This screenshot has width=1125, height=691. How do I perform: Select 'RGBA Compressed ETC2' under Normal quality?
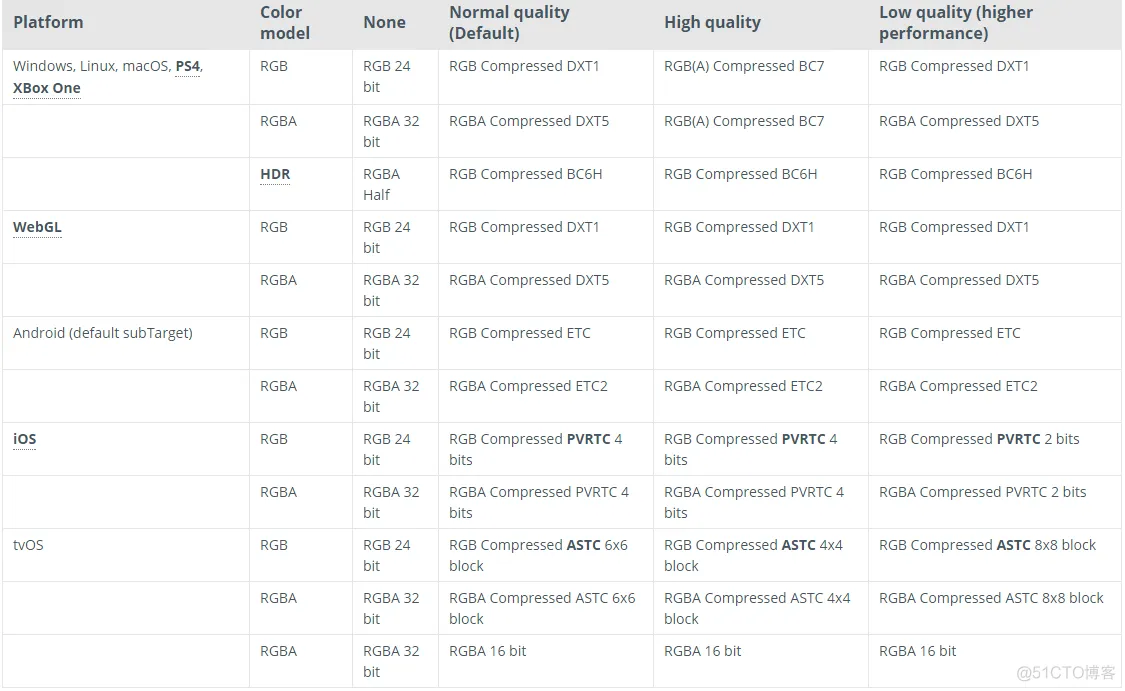[528, 387]
